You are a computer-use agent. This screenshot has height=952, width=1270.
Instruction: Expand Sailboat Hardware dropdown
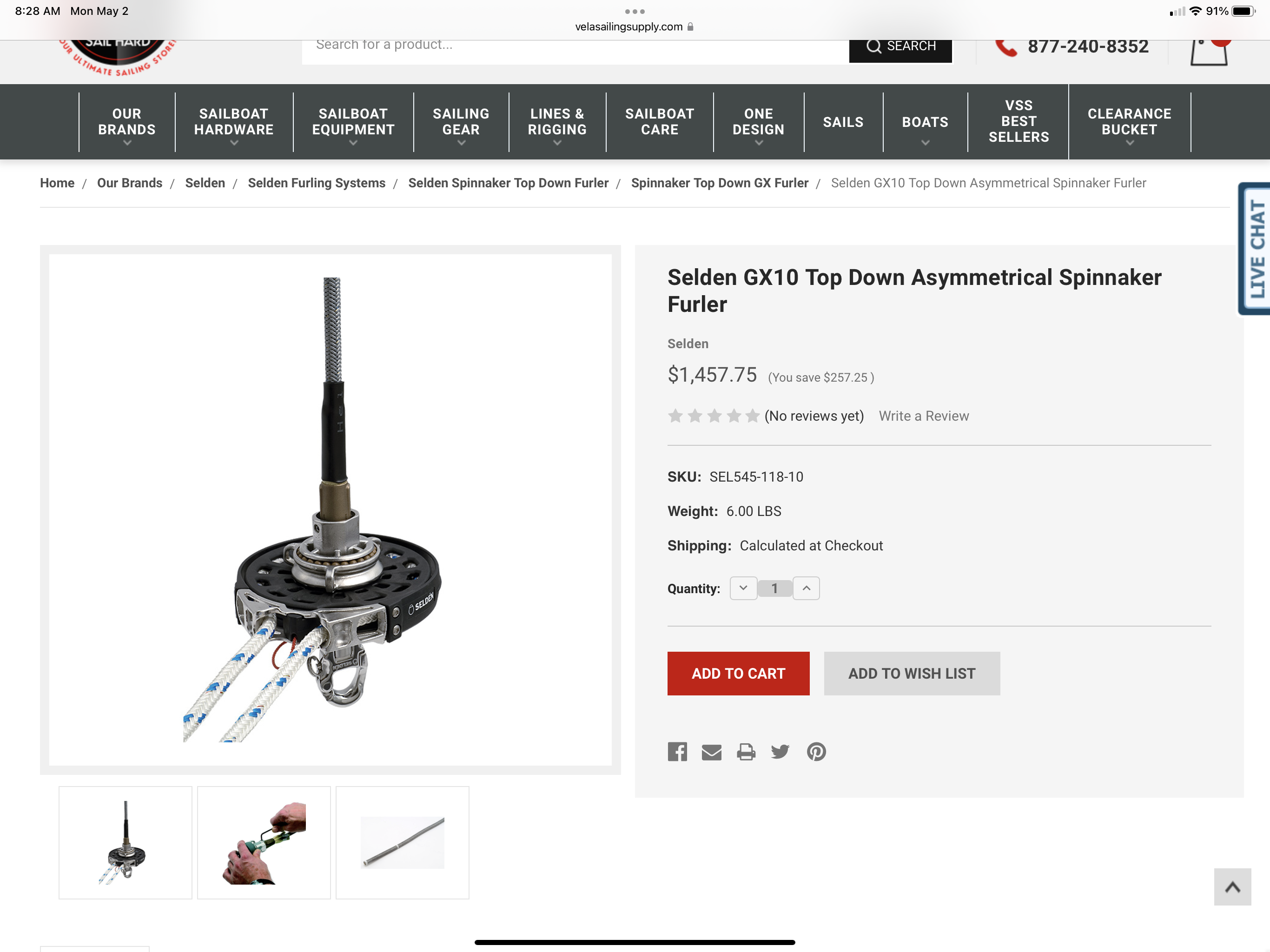(234, 122)
